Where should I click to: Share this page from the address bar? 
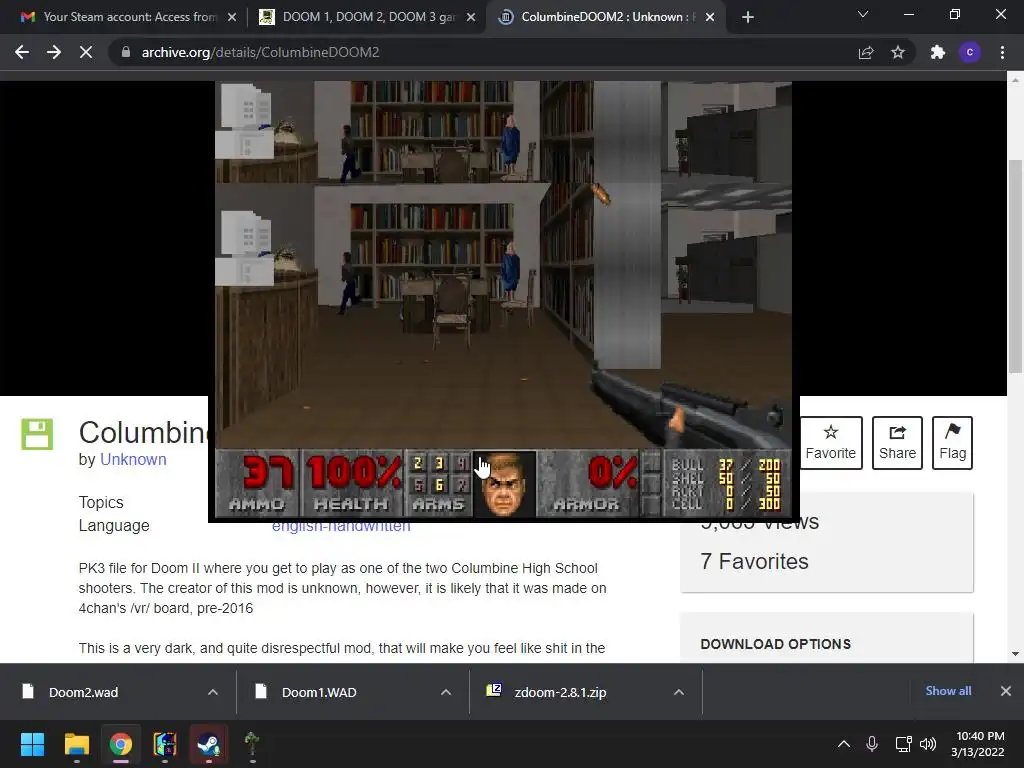click(x=866, y=52)
